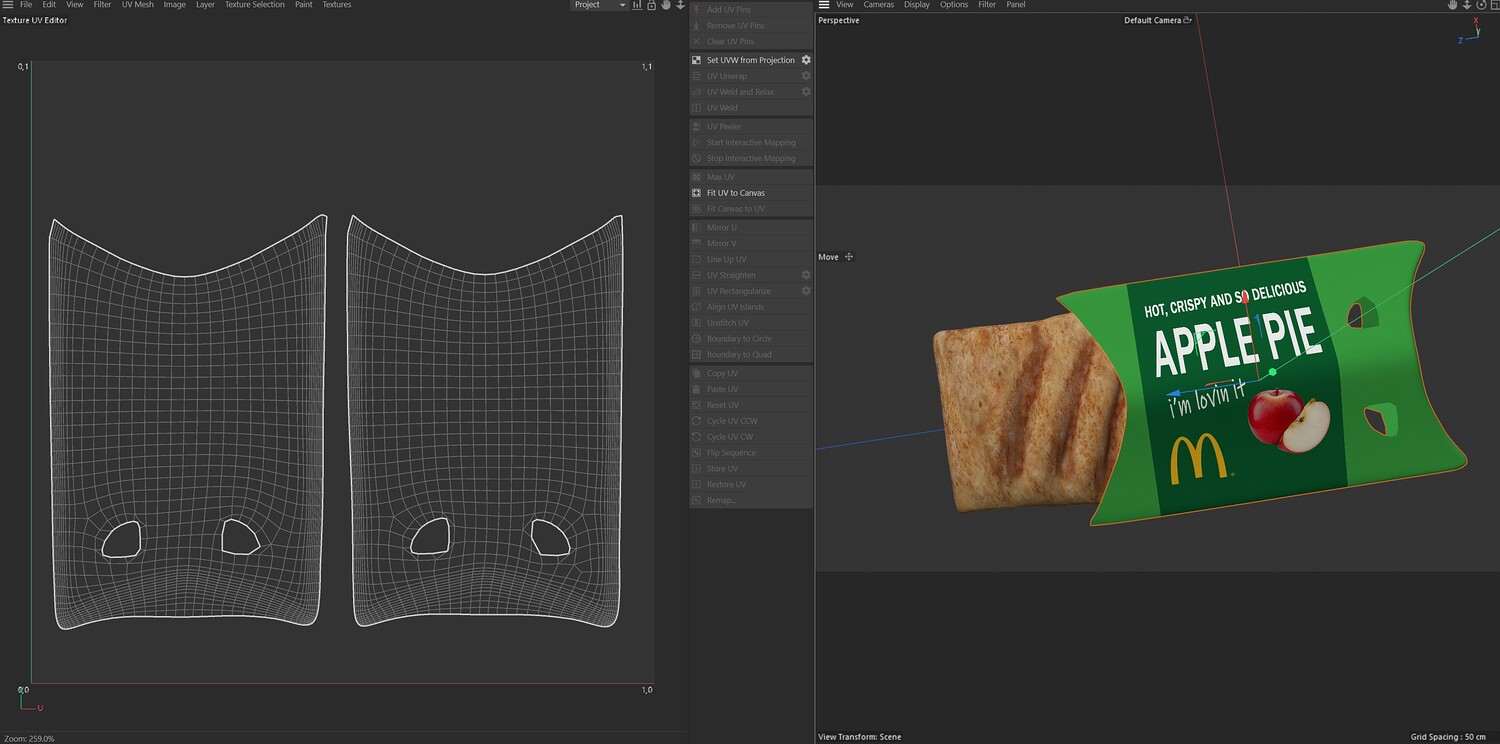Click the viewport XYZ axis gizmo
This screenshot has width=1500, height=744.
(1470, 30)
